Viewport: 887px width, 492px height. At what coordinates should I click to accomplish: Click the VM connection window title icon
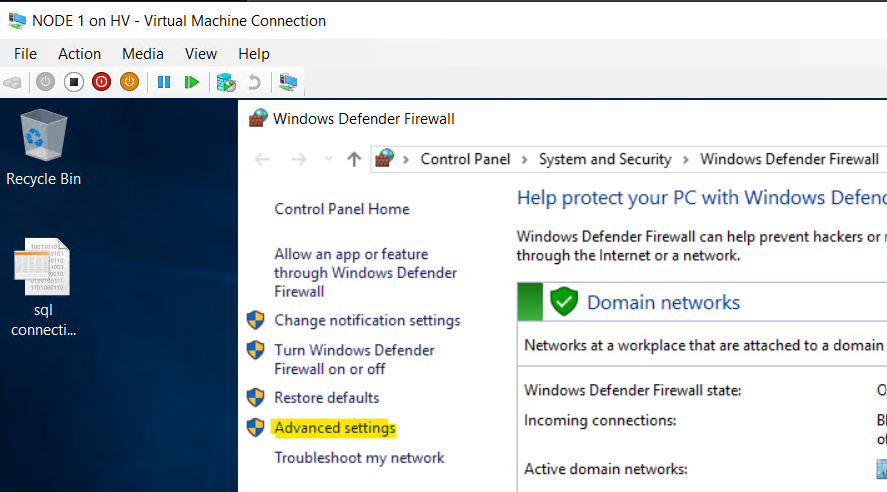pos(17,20)
